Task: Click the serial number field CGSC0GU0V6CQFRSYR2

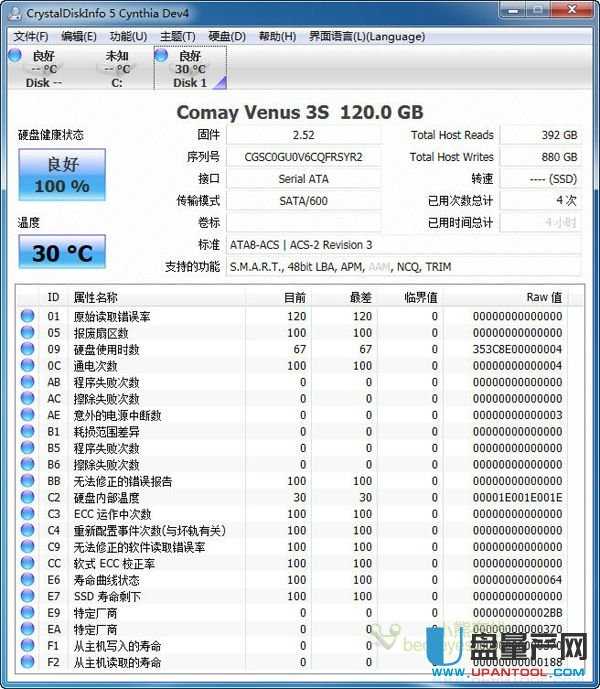Action: [303, 157]
